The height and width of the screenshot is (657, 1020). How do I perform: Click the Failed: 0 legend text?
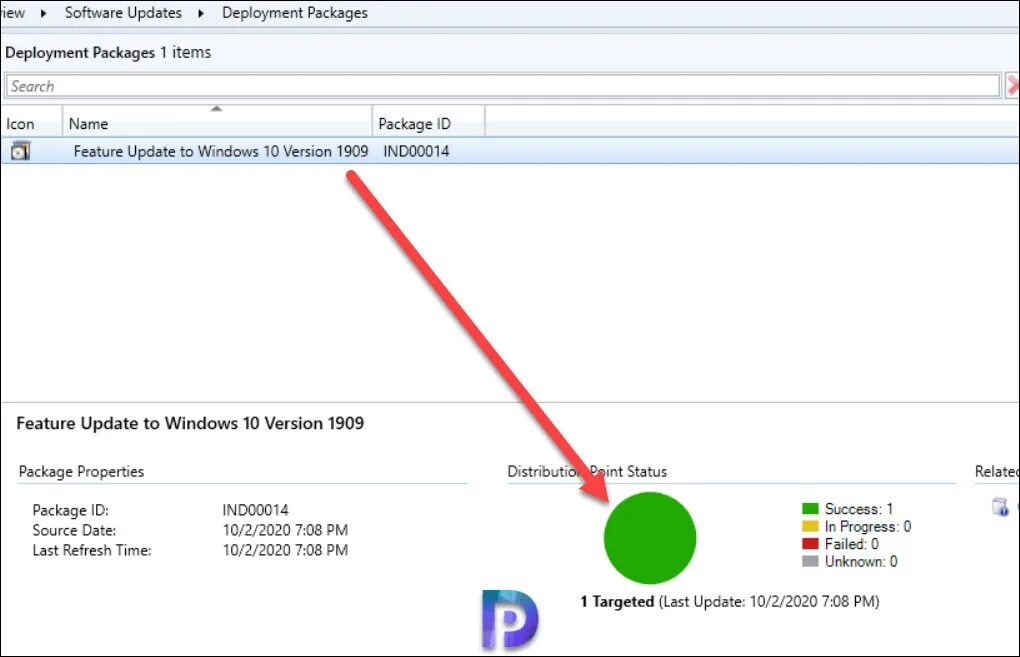(x=852, y=544)
